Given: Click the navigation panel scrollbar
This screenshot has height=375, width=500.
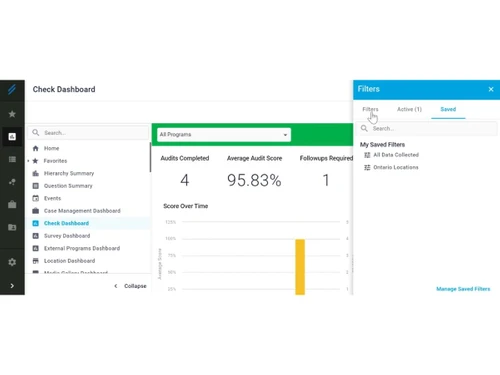Looking at the screenshot, I should point(150,157).
